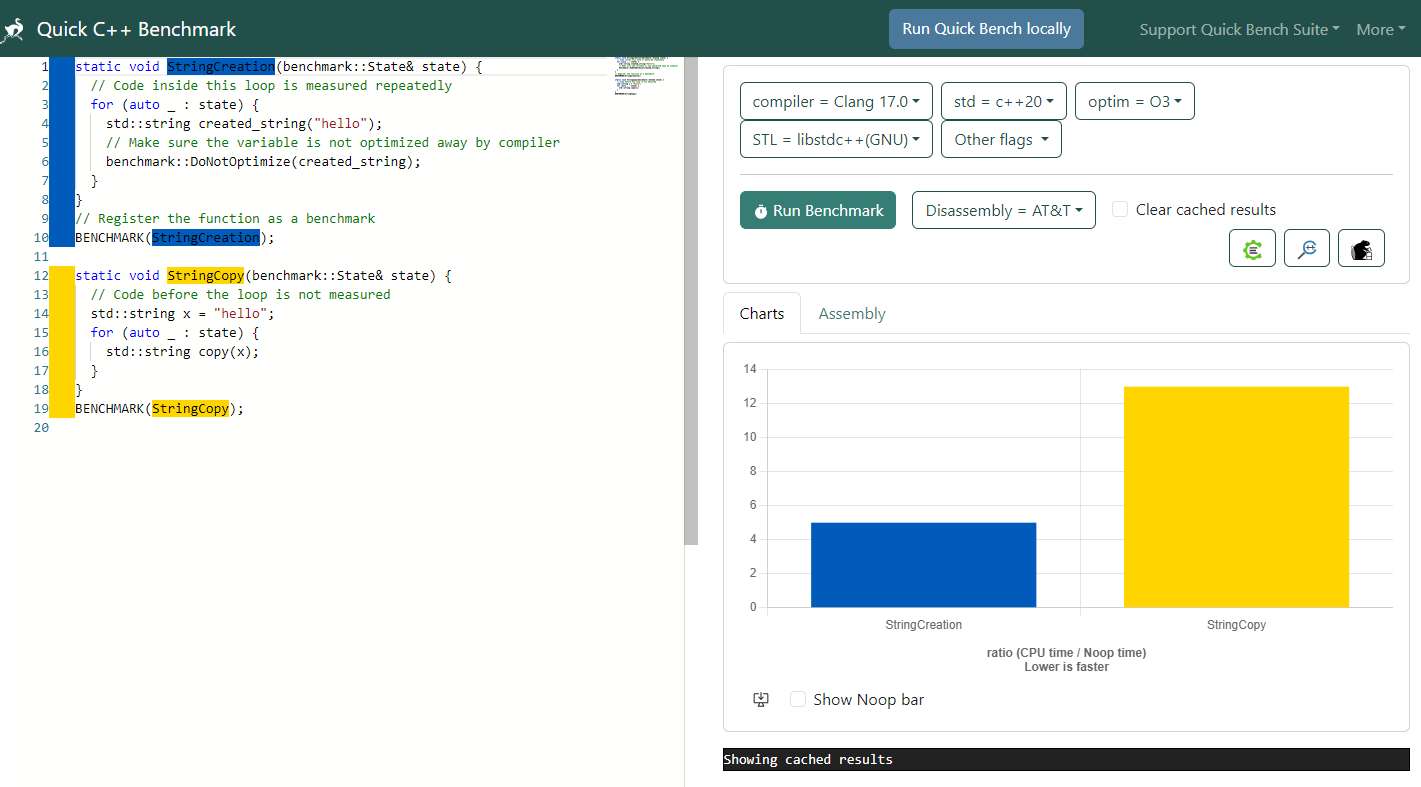Click Run Quick Bench locally button

coord(986,29)
